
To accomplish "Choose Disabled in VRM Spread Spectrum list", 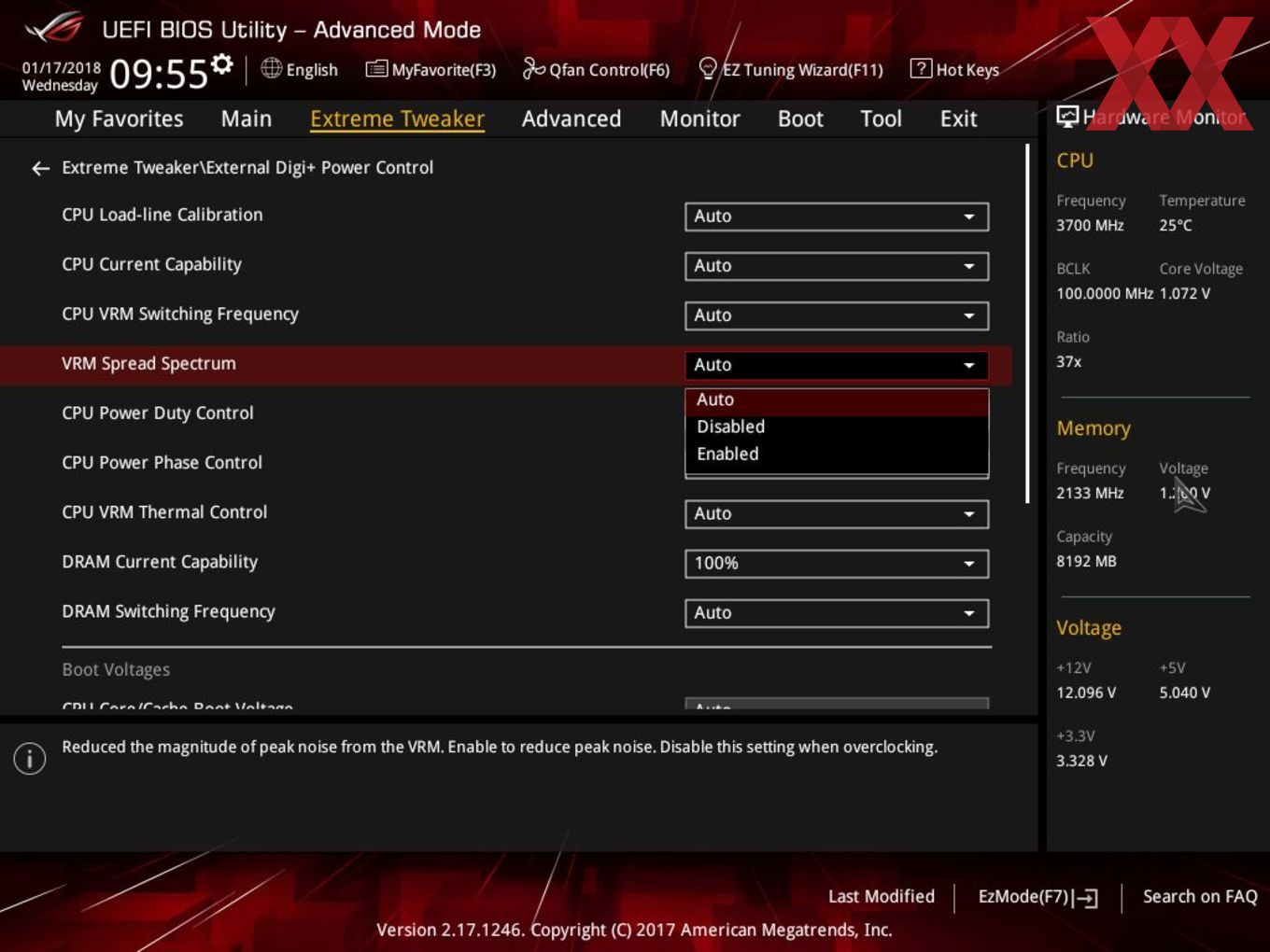I will (x=837, y=427).
